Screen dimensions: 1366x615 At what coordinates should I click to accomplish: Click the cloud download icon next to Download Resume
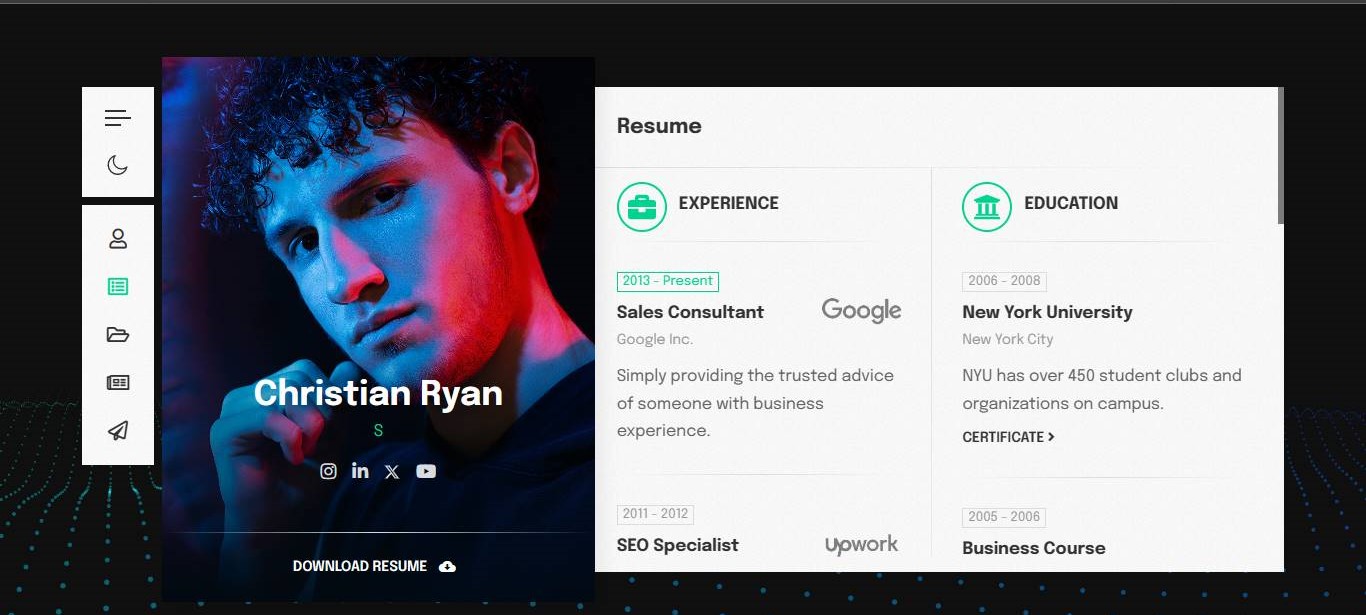click(x=447, y=566)
